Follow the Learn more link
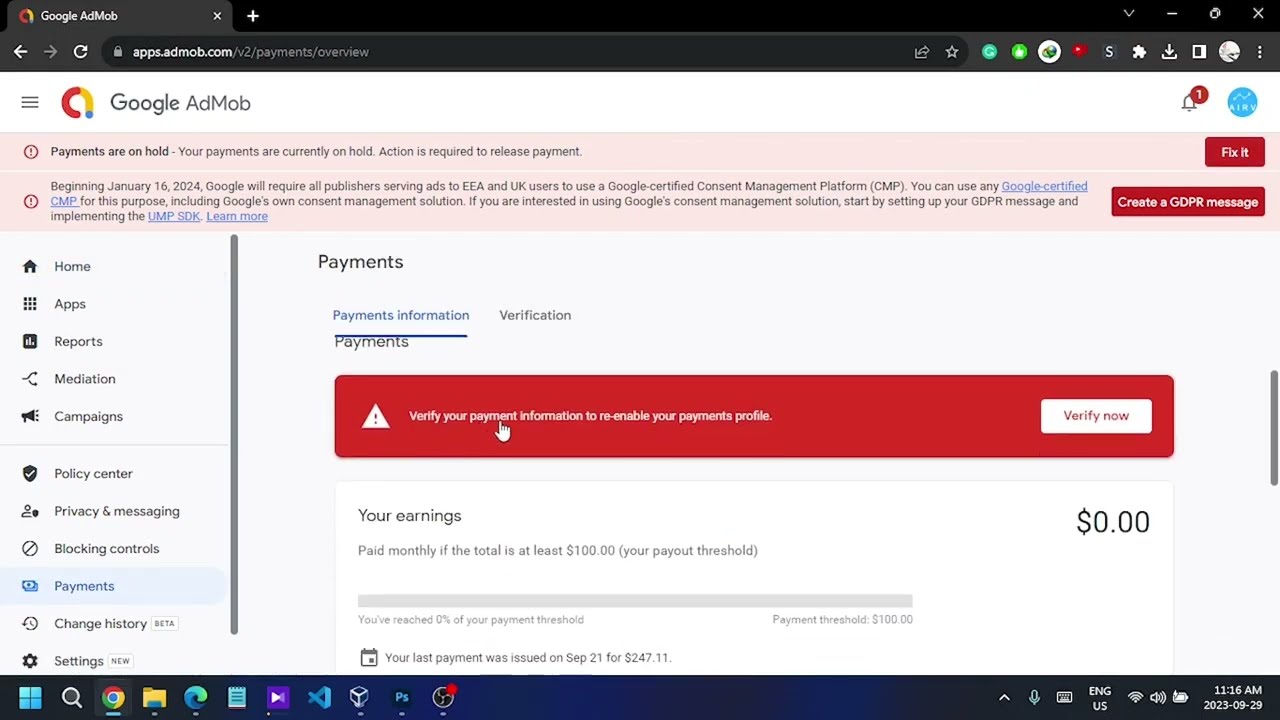The image size is (1280, 720). click(237, 216)
